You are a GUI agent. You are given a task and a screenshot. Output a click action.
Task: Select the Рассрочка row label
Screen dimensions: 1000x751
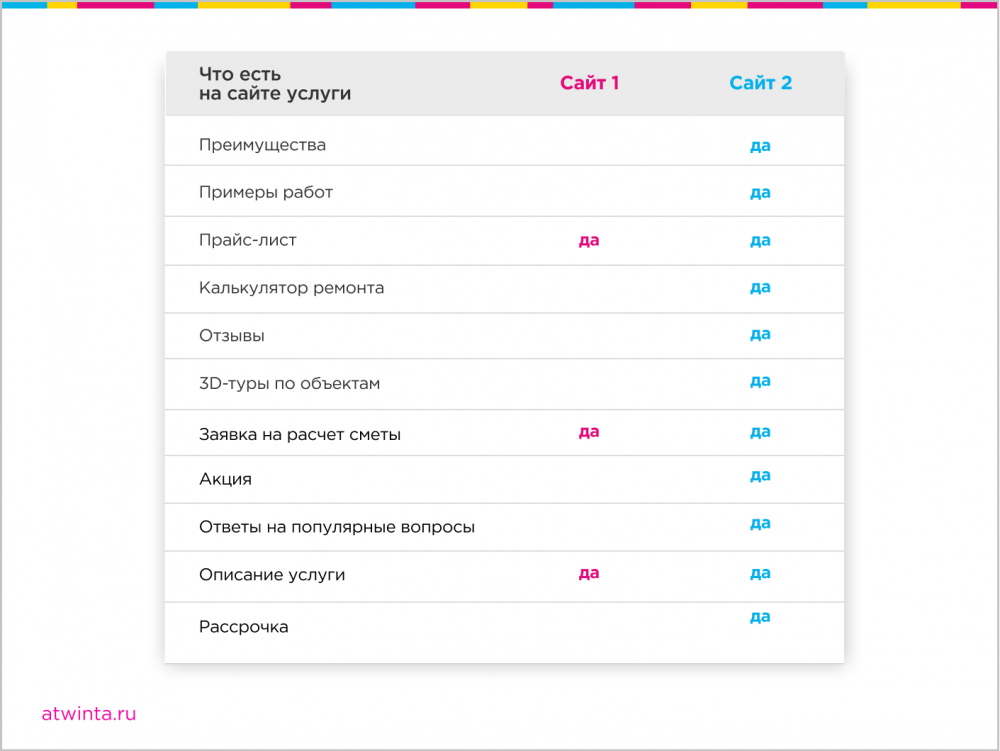point(244,627)
